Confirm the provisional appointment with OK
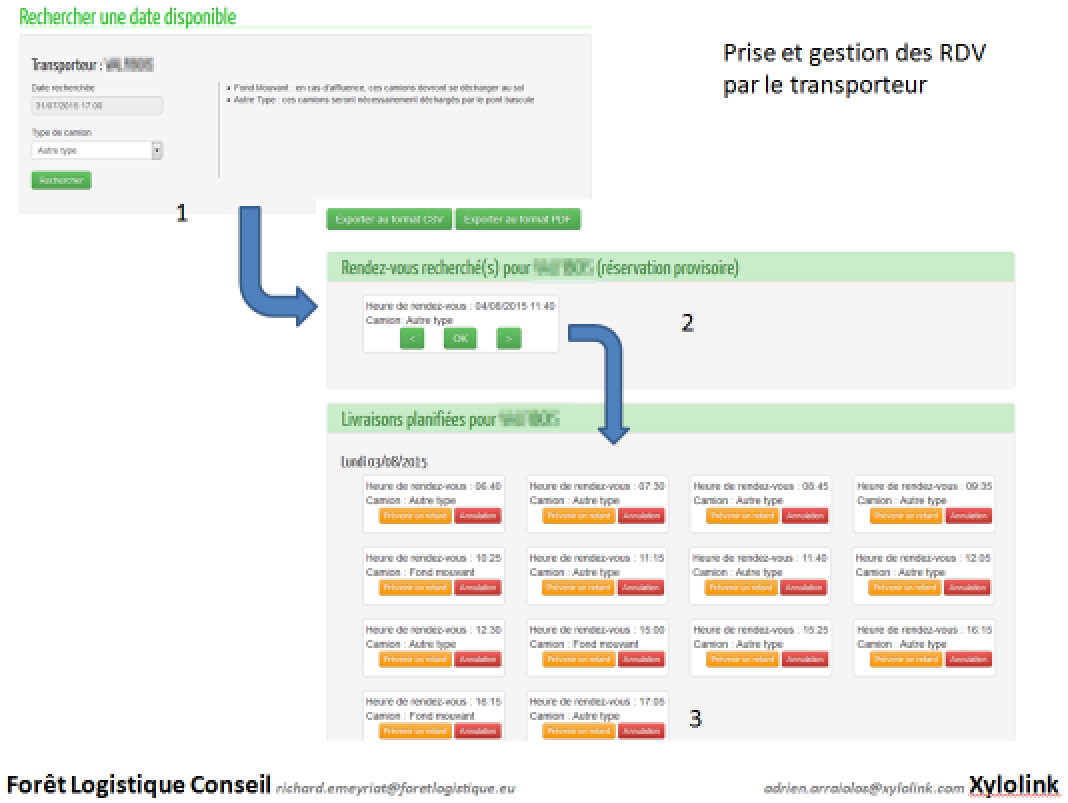 pyautogui.click(x=460, y=338)
